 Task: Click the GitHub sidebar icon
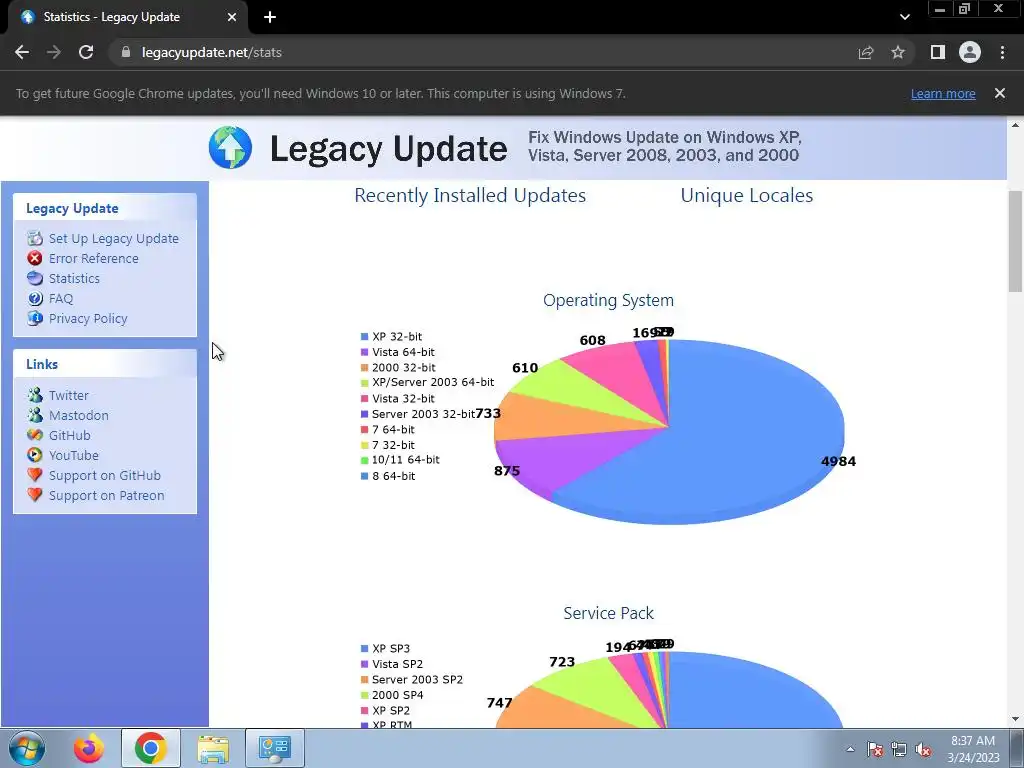pyautogui.click(x=35, y=435)
